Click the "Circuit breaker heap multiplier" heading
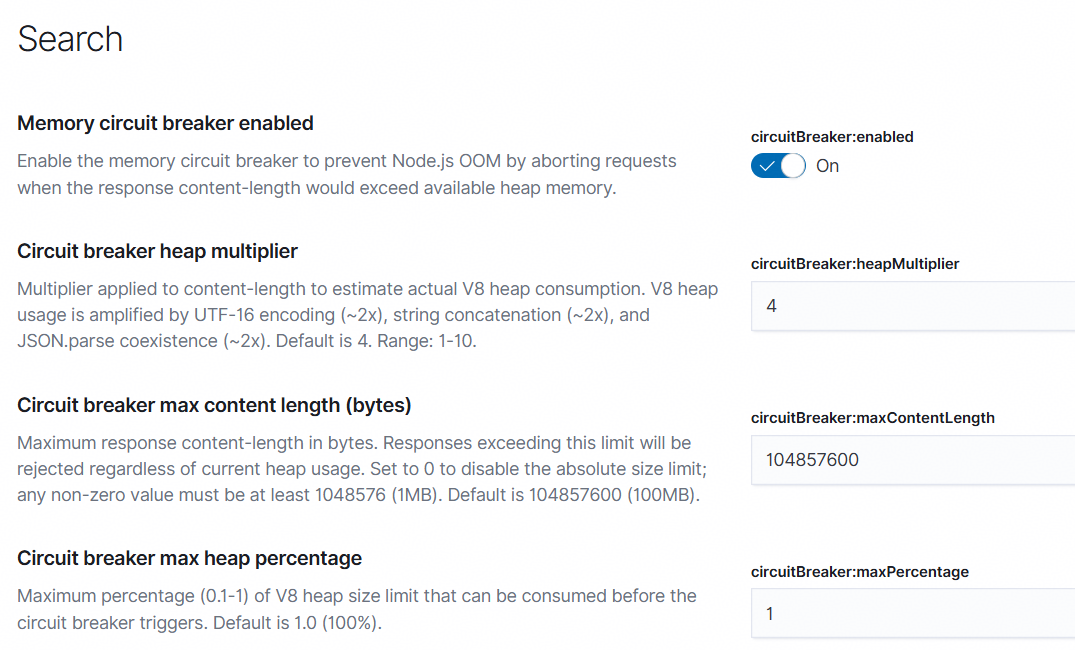The height and width of the screenshot is (650, 1075). point(157,252)
